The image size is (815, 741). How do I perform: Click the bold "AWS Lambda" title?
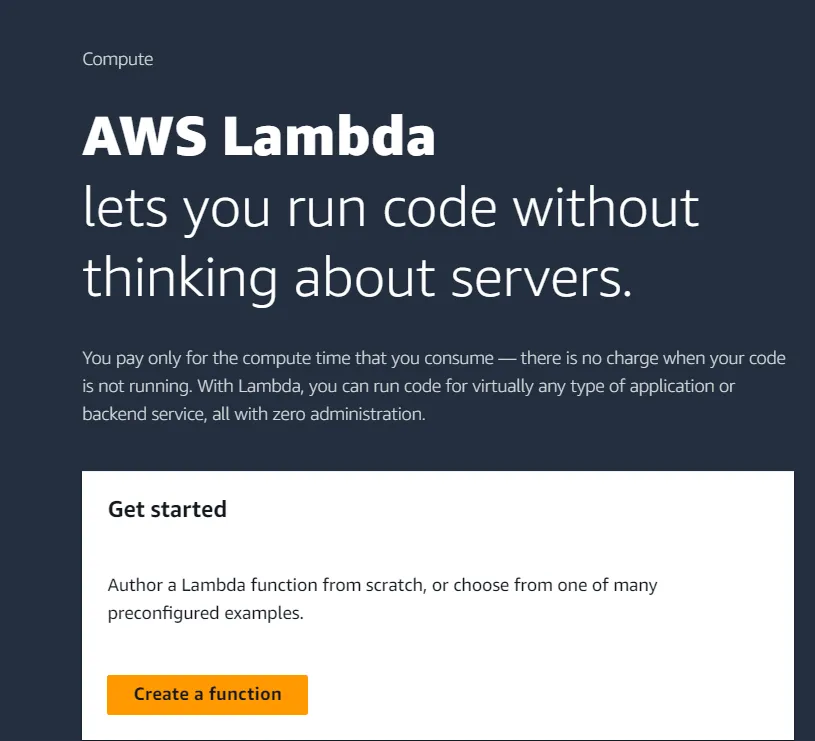coord(259,136)
